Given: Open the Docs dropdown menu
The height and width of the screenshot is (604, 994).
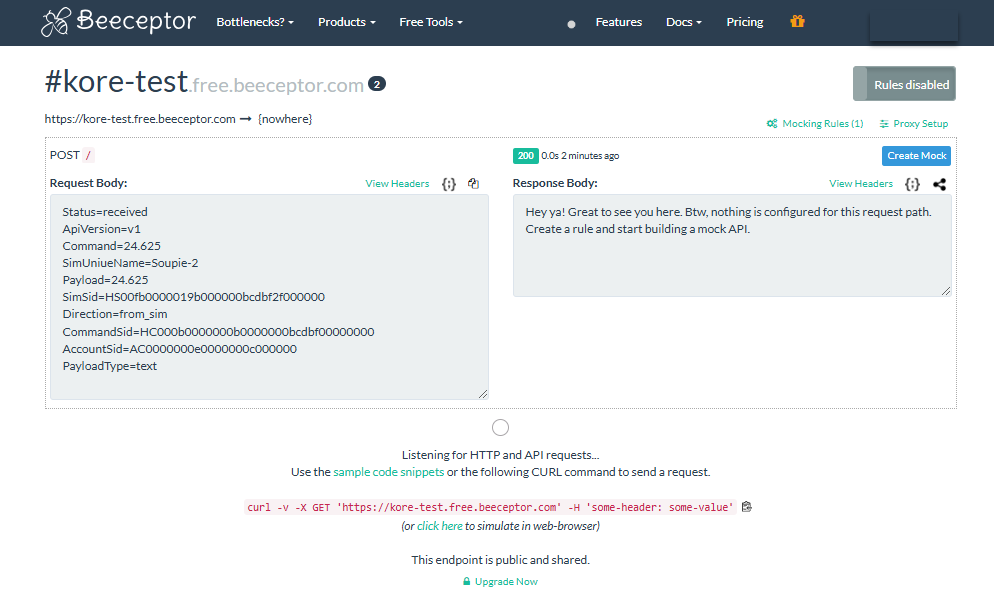Looking at the screenshot, I should pyautogui.click(x=684, y=22).
